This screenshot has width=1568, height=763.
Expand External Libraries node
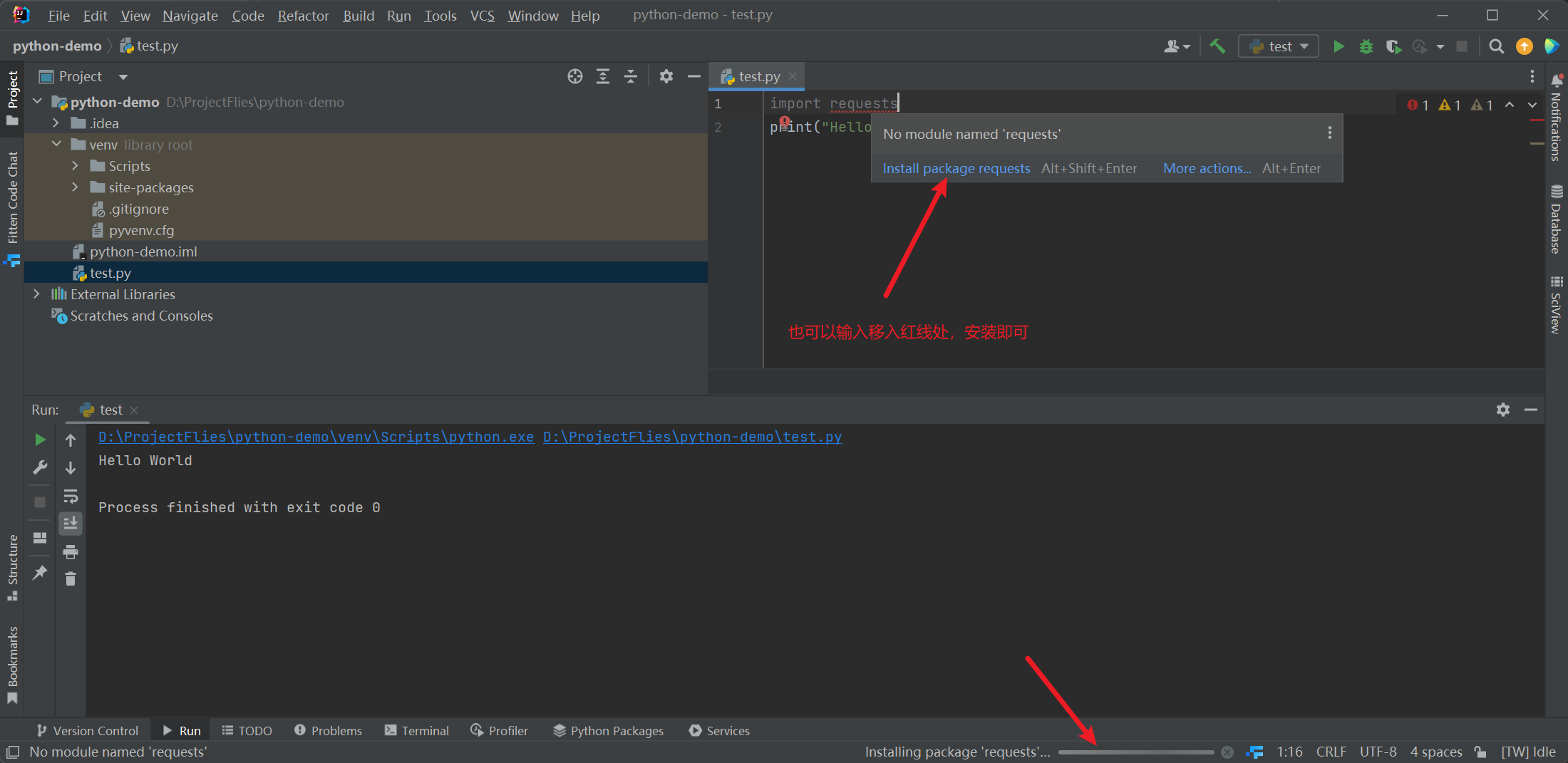[x=36, y=294]
